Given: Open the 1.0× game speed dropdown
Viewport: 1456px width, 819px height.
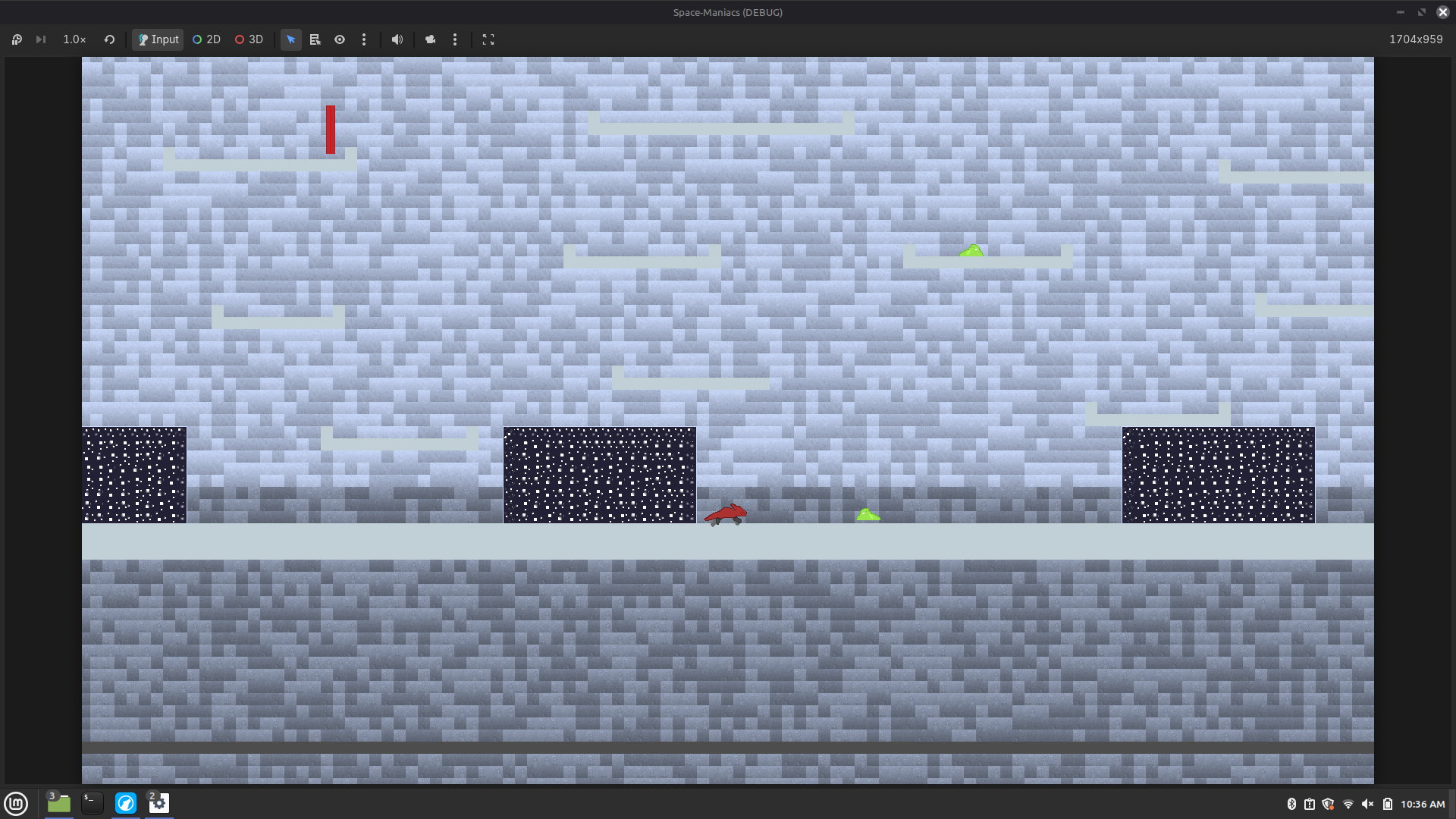Looking at the screenshot, I should pos(74,39).
